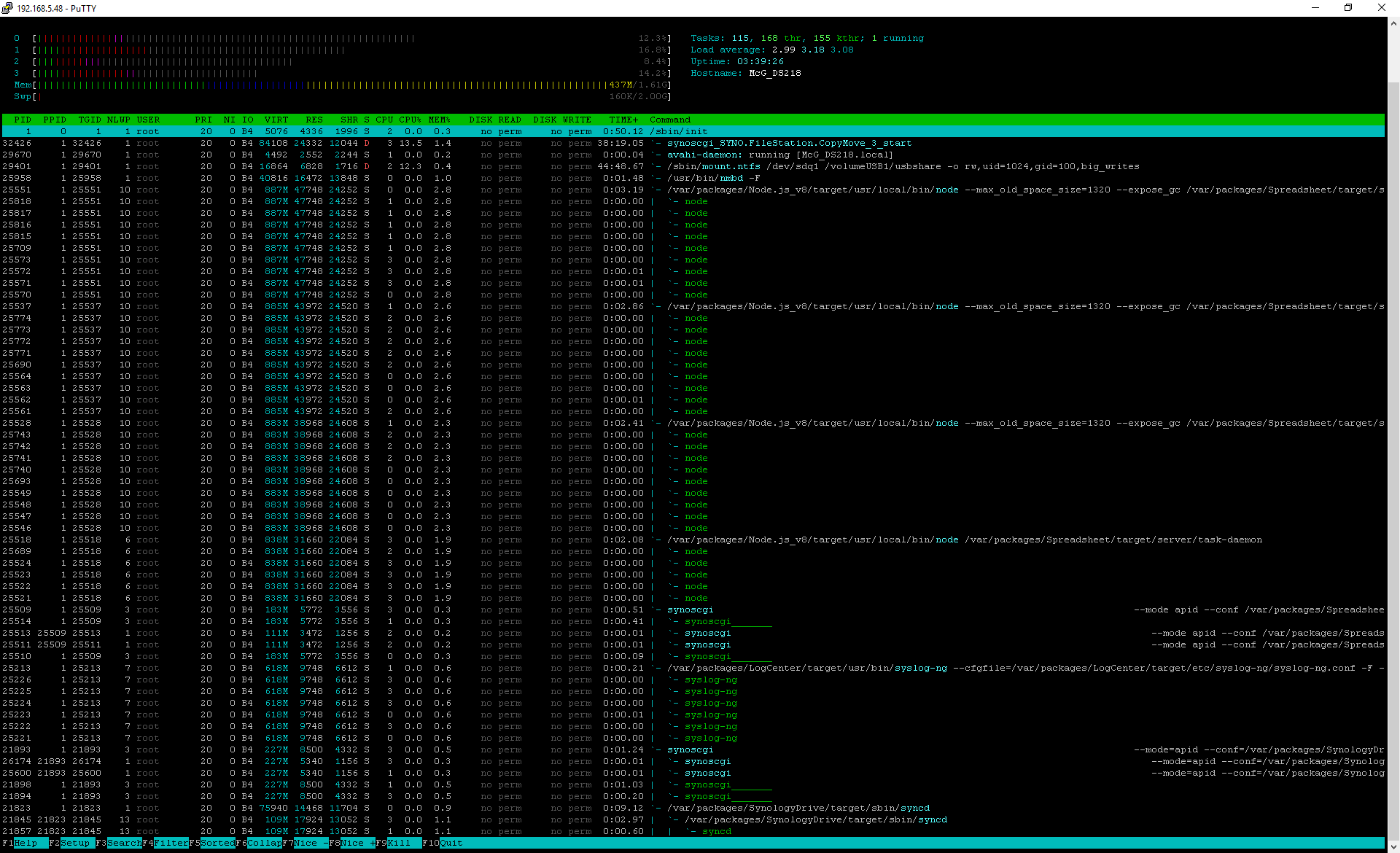Sort by the MEM% column header
The height and width of the screenshot is (853, 1400).
pos(439,120)
